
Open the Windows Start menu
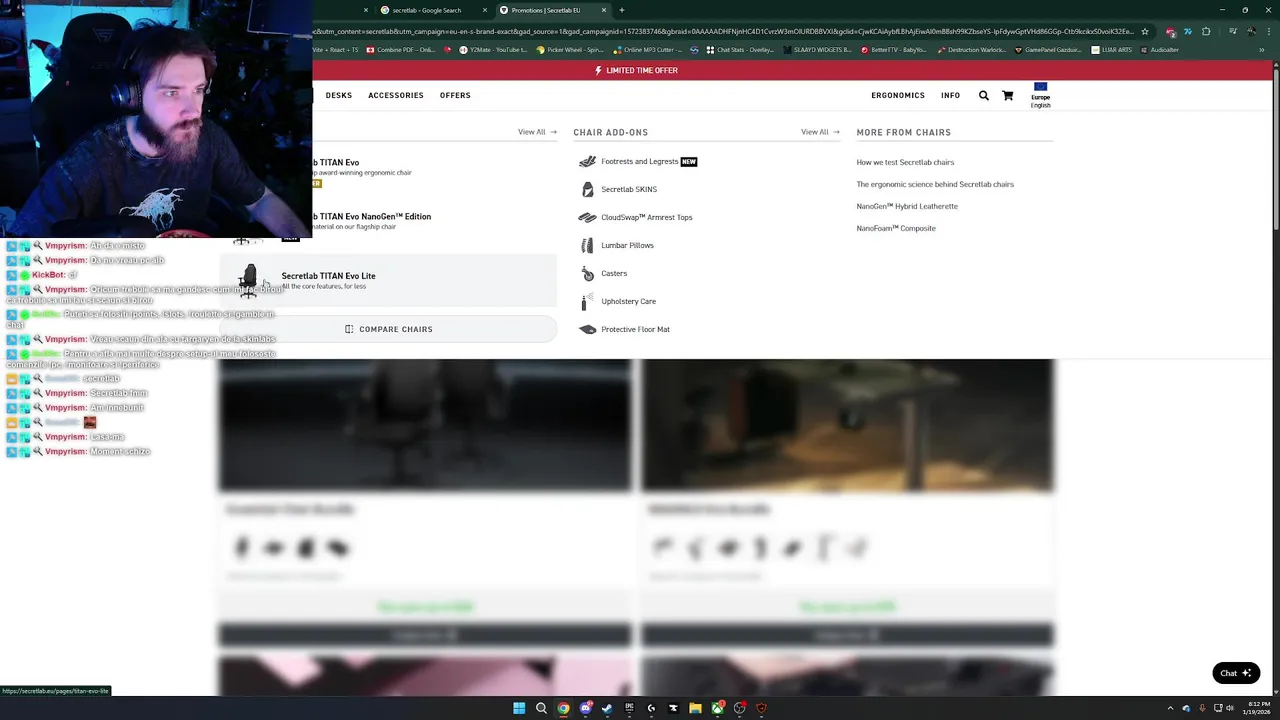click(519, 708)
